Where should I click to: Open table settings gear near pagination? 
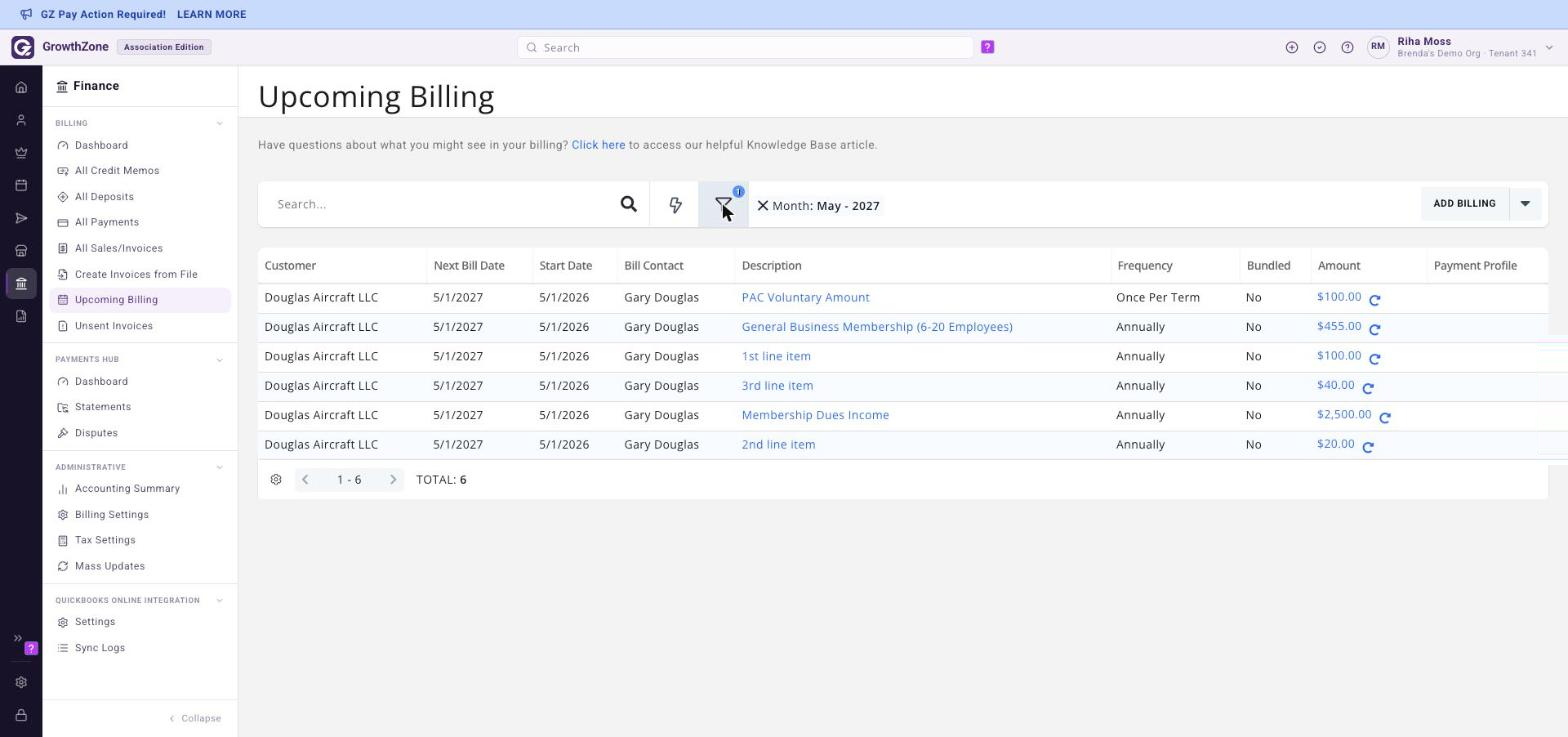click(276, 480)
